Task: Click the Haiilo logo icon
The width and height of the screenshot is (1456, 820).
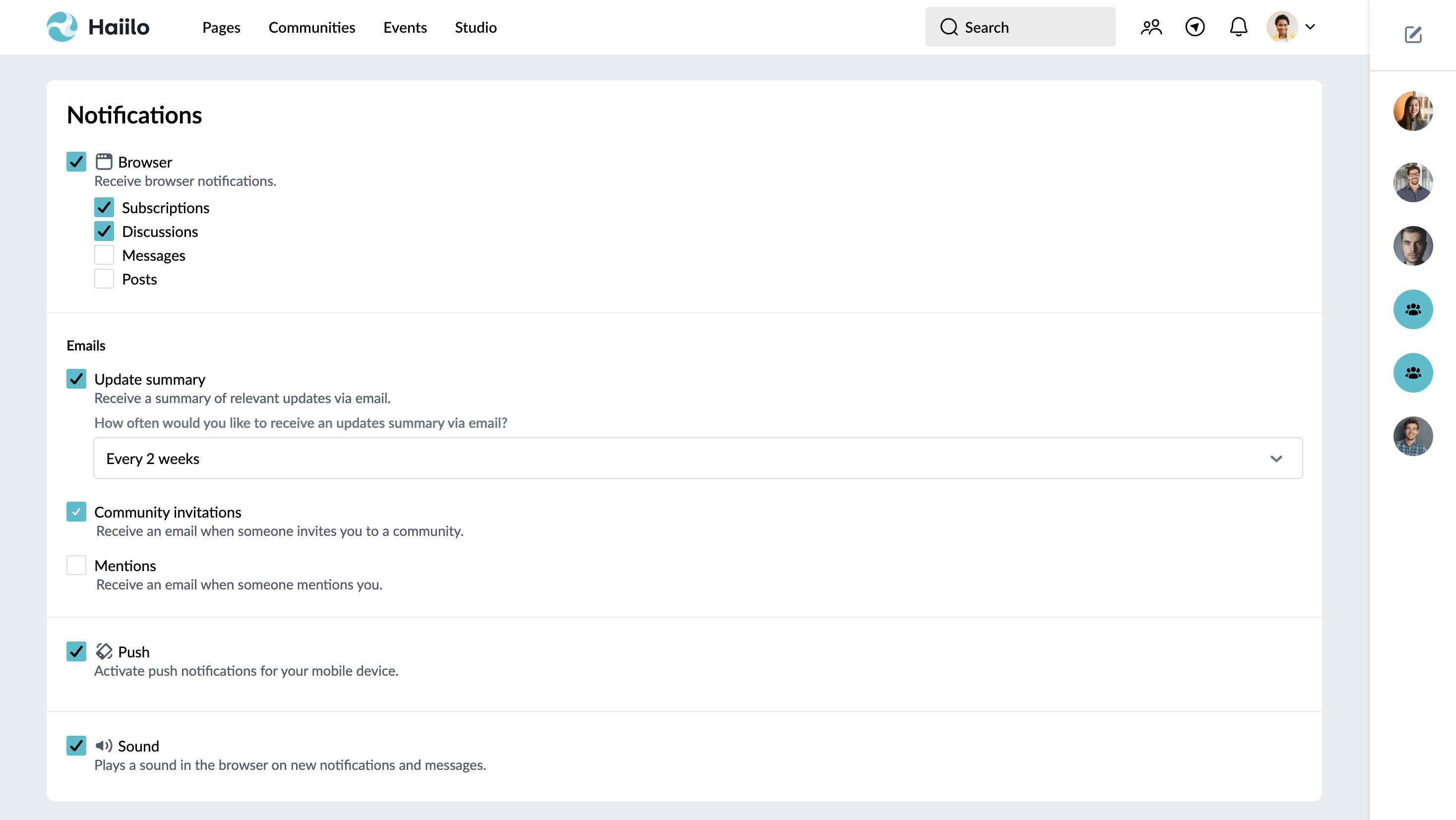Action: [61, 27]
